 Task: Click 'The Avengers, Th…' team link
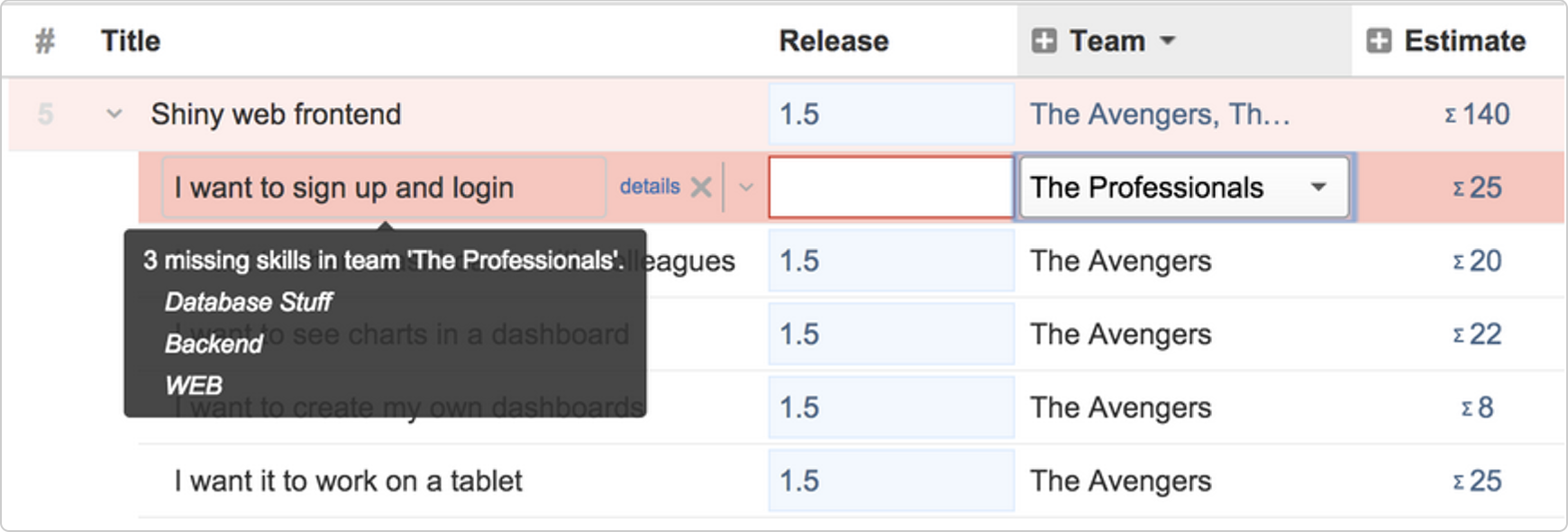click(x=1160, y=115)
